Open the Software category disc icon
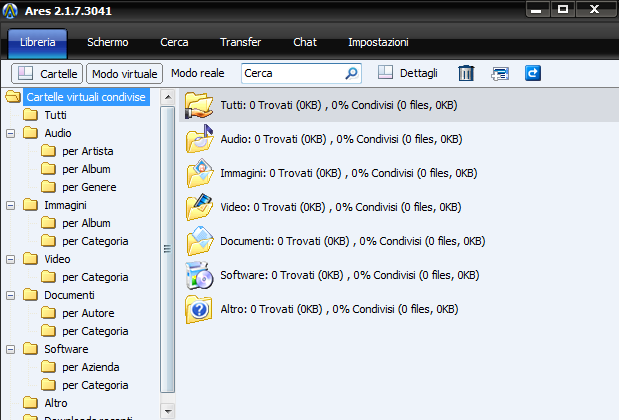 point(200,275)
